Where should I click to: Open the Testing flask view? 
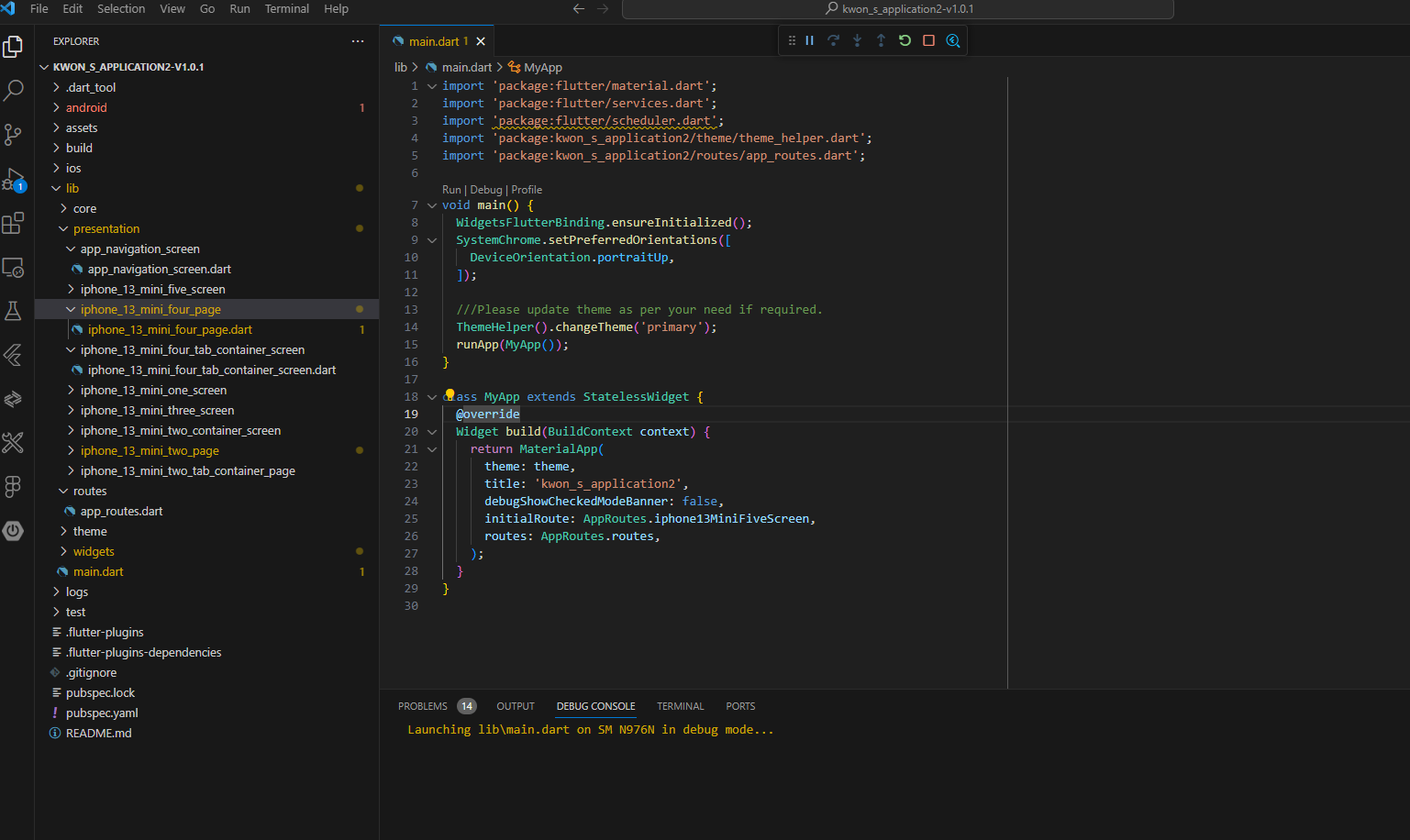click(13, 311)
